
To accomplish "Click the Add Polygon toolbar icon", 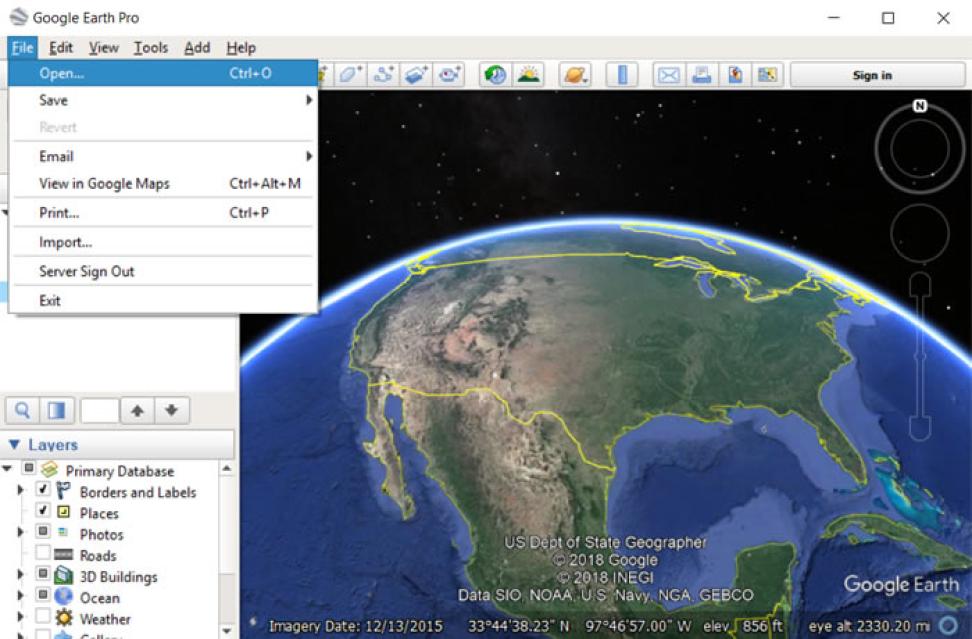I will (x=351, y=75).
